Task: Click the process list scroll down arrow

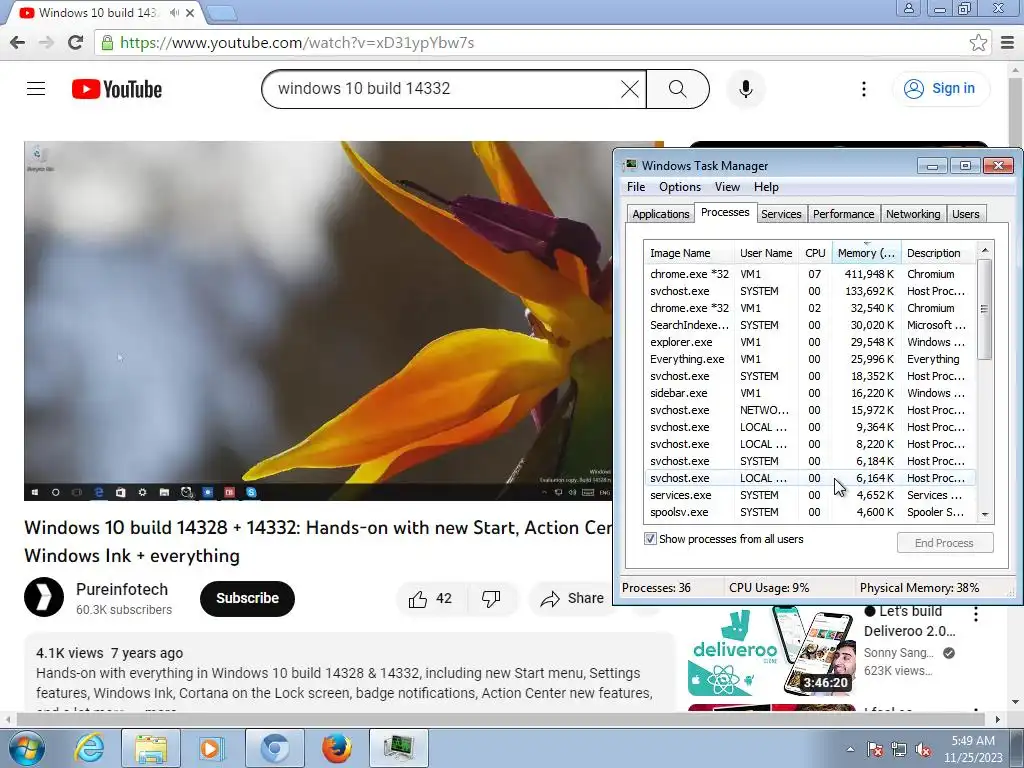Action: pos(985,515)
